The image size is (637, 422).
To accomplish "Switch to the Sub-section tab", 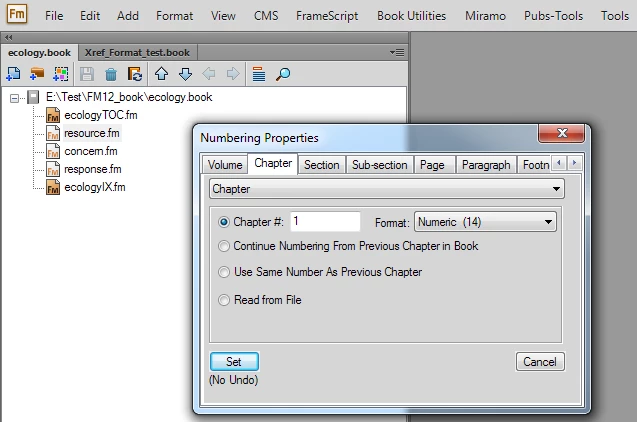I will pyautogui.click(x=379, y=164).
